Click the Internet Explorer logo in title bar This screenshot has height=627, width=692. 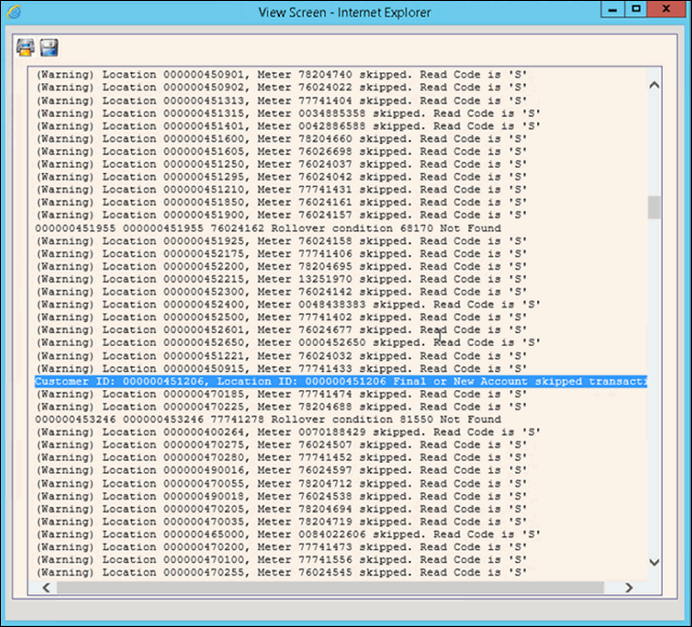coord(14,12)
